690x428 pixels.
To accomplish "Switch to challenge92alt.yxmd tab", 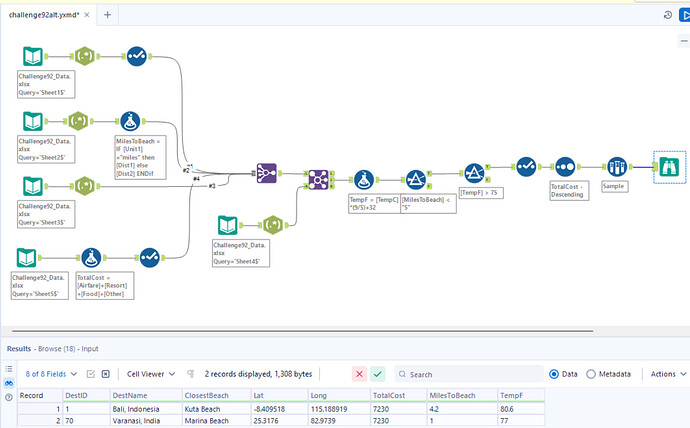I will pyautogui.click(x=44, y=14).
